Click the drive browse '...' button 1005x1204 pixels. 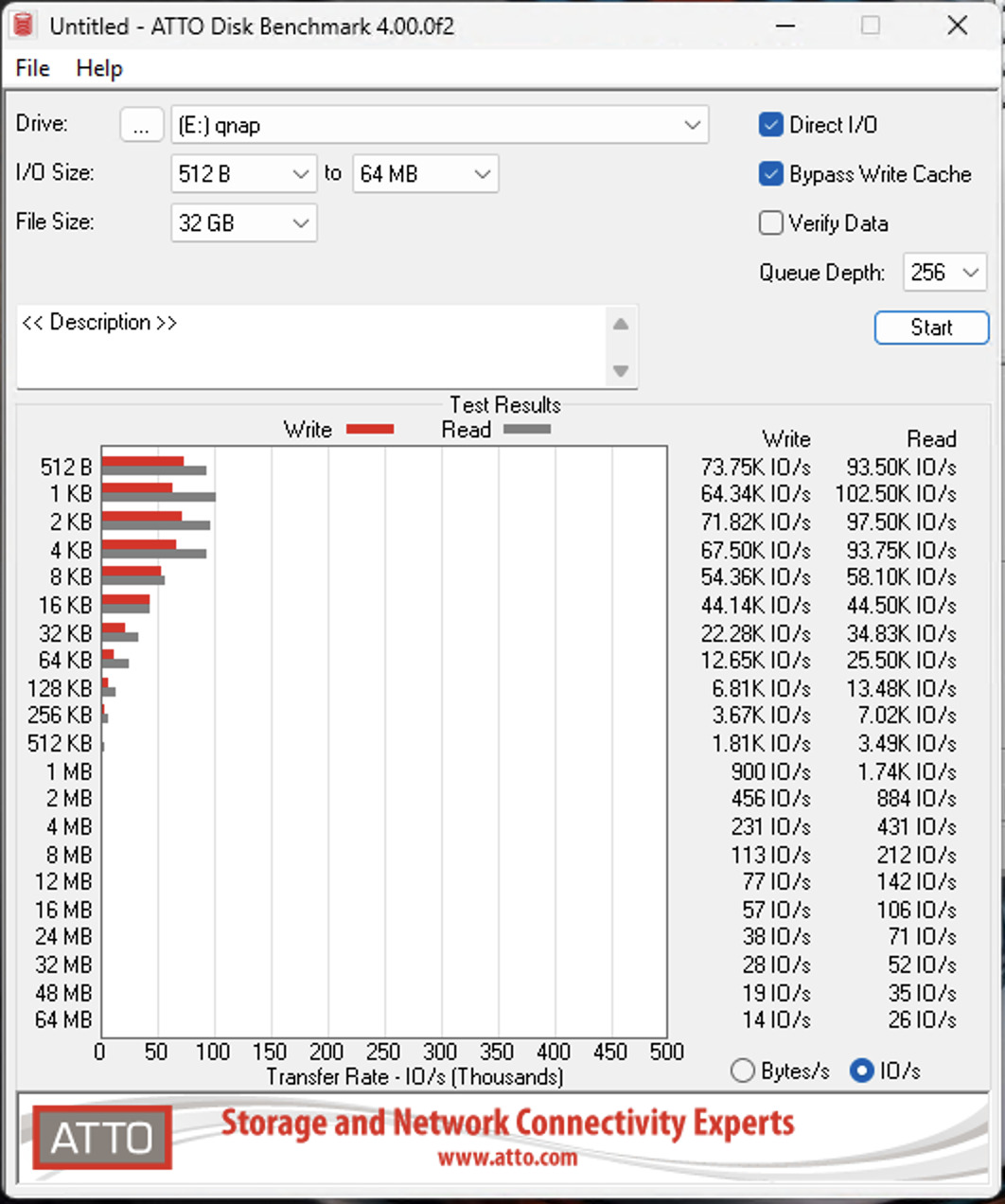pyautogui.click(x=142, y=125)
